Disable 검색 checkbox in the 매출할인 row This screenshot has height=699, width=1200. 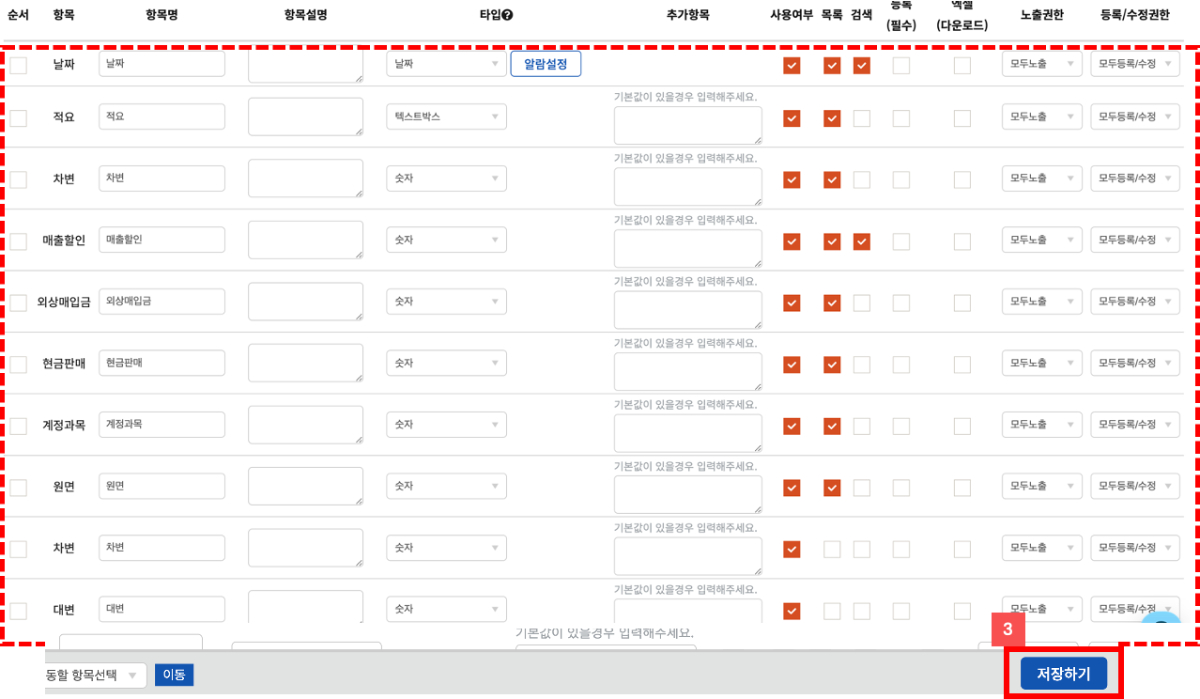[862, 241]
